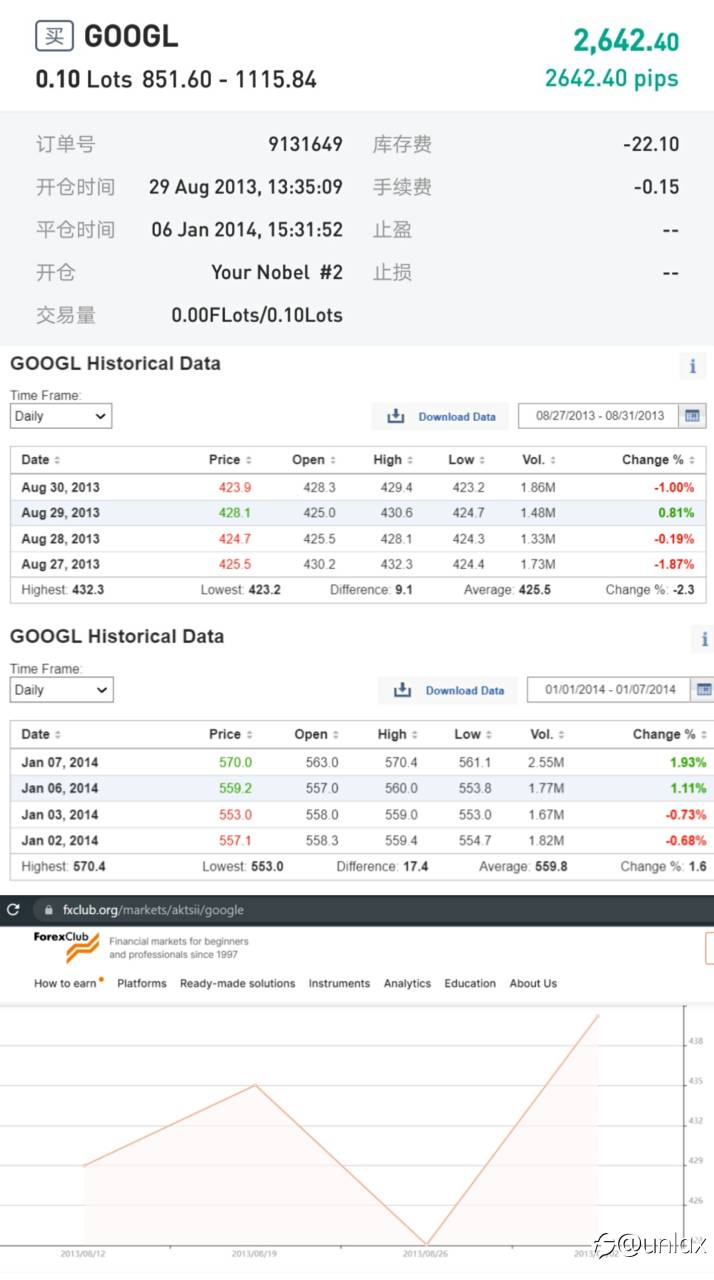714x1280 pixels.
Task: Sort first table by Change % column
Action: point(658,460)
